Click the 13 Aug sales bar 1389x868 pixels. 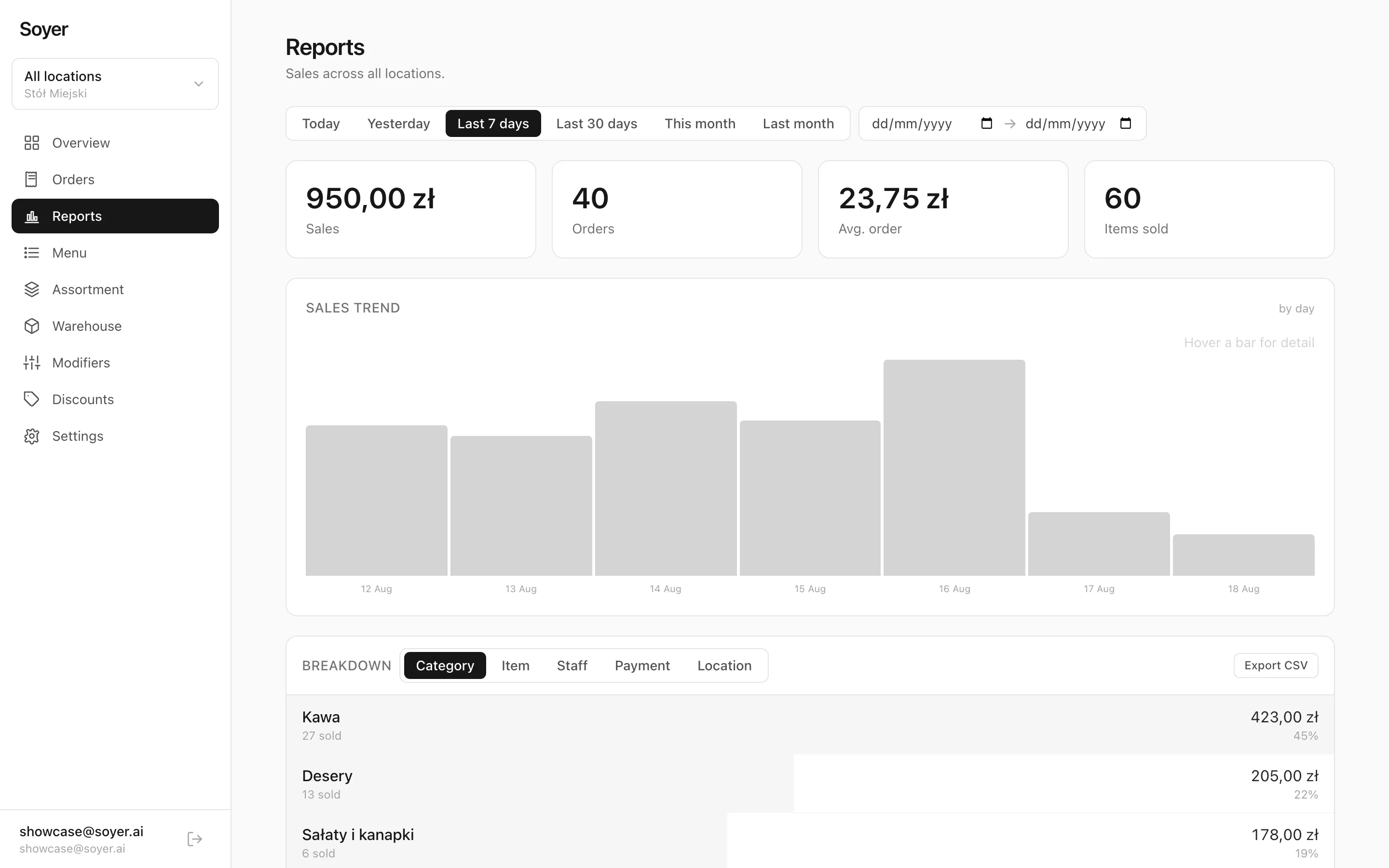pos(521,506)
